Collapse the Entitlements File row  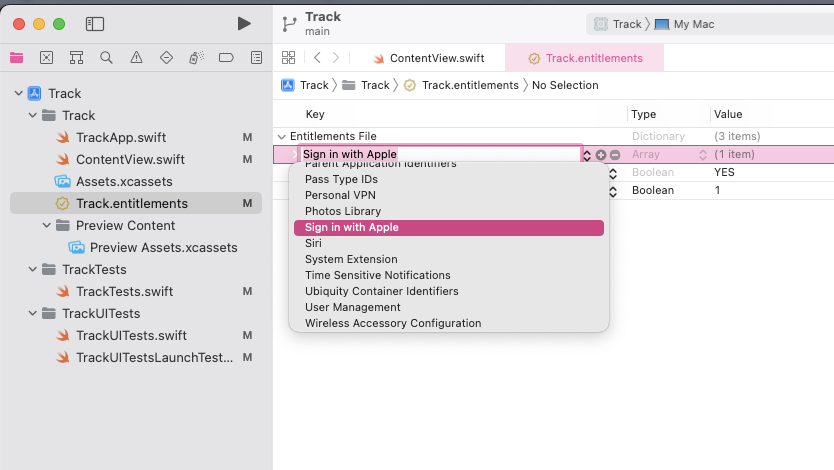(281, 137)
